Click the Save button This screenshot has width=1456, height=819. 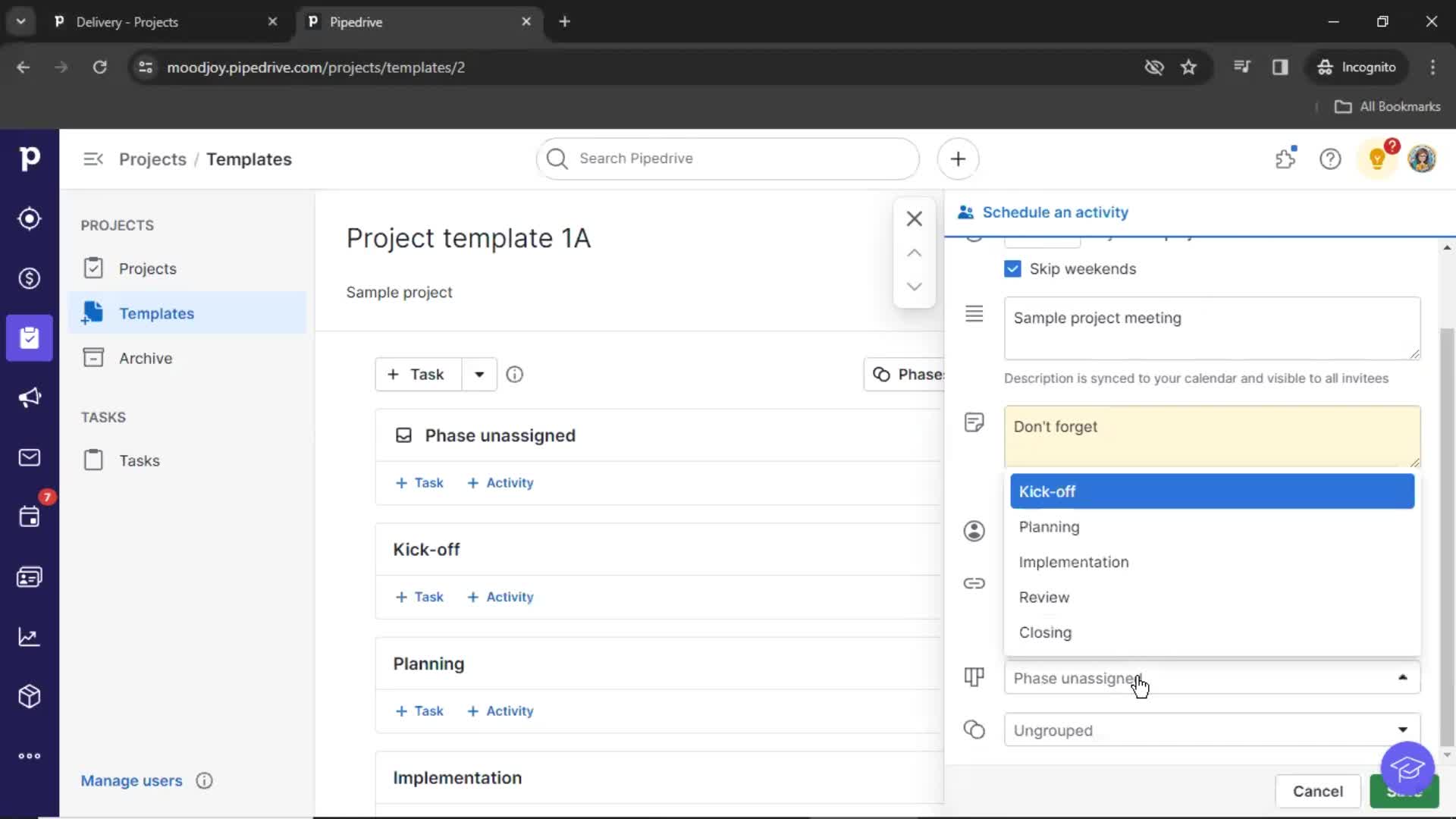[1403, 791]
